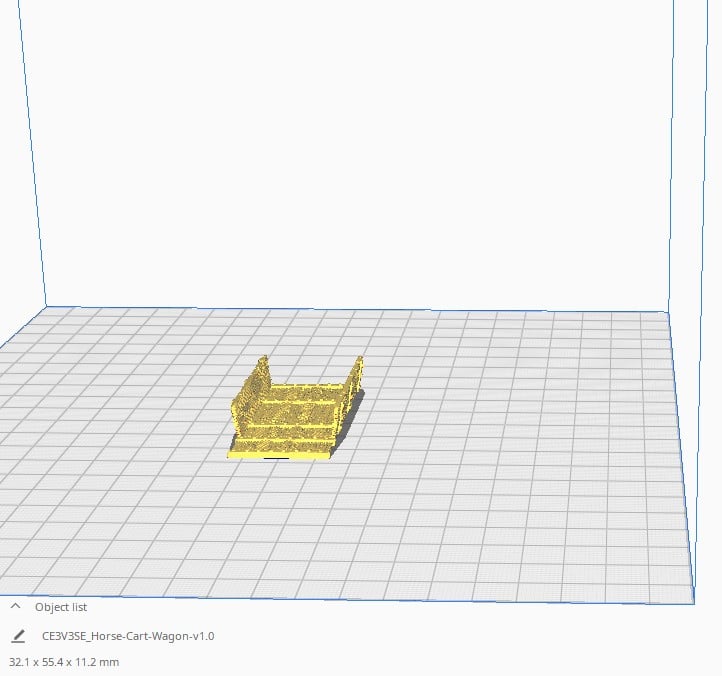Screen dimensions: 722x676
Task: Select the yellow Horse-Cart-Wagon model on the bed
Action: [296, 409]
